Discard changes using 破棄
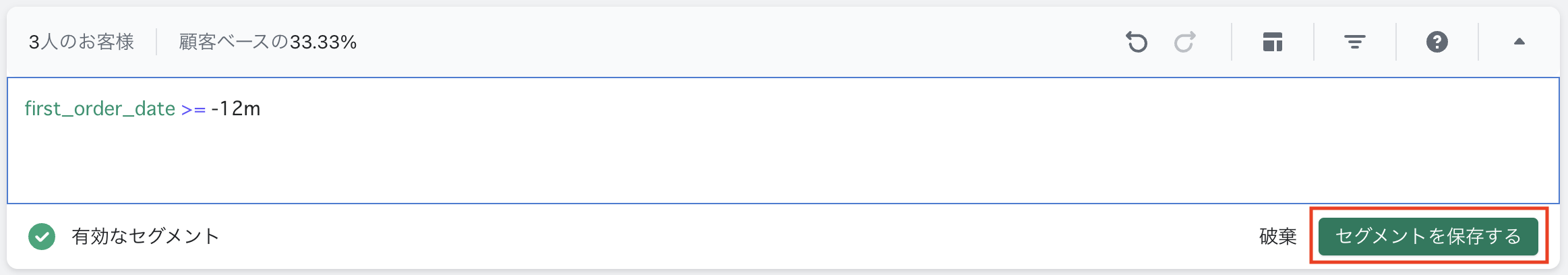This screenshot has width=1568, height=275. 1277,237
